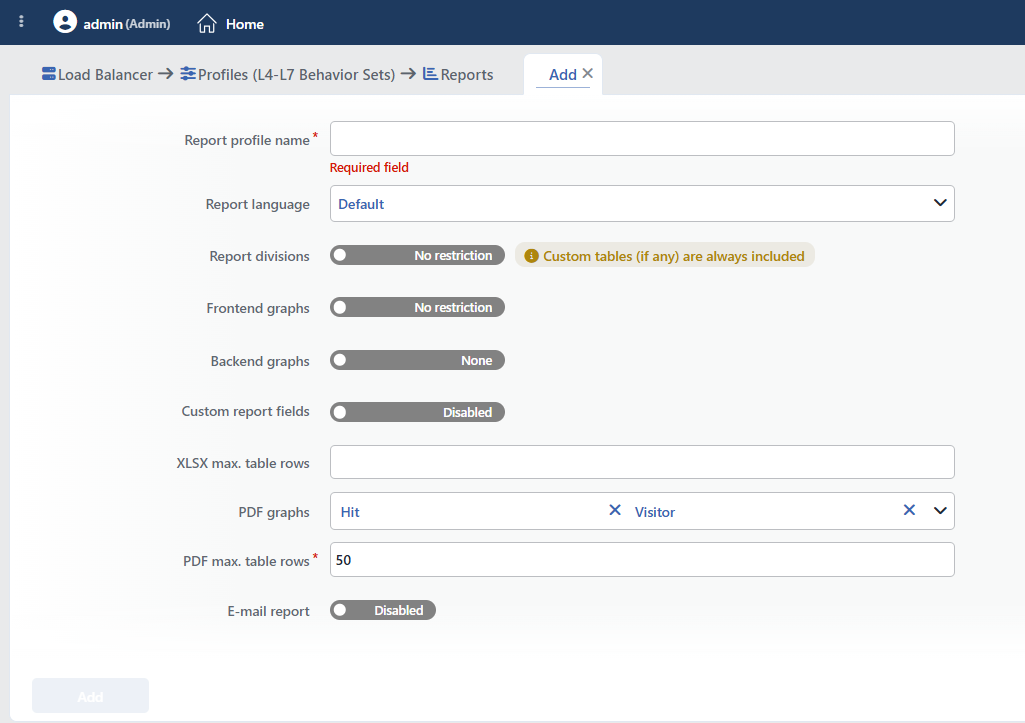Click the Home house icon

click(x=207, y=24)
